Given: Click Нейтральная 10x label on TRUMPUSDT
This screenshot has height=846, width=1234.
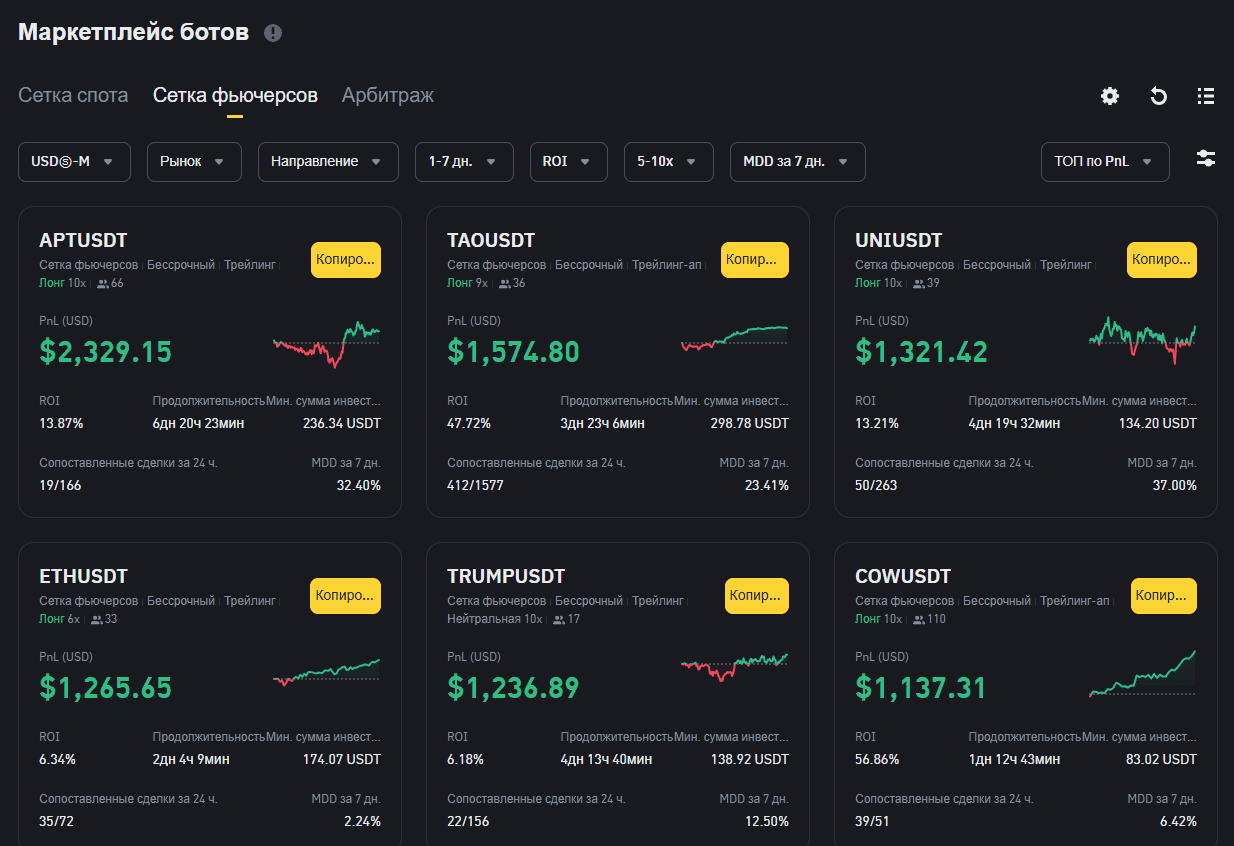Looking at the screenshot, I should (495, 619).
